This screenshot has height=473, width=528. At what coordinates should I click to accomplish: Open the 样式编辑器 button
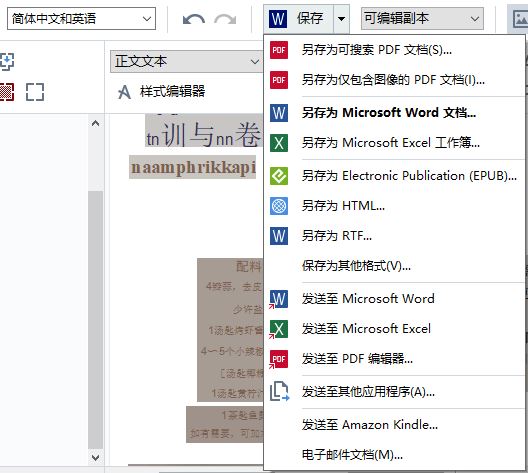coord(161,92)
